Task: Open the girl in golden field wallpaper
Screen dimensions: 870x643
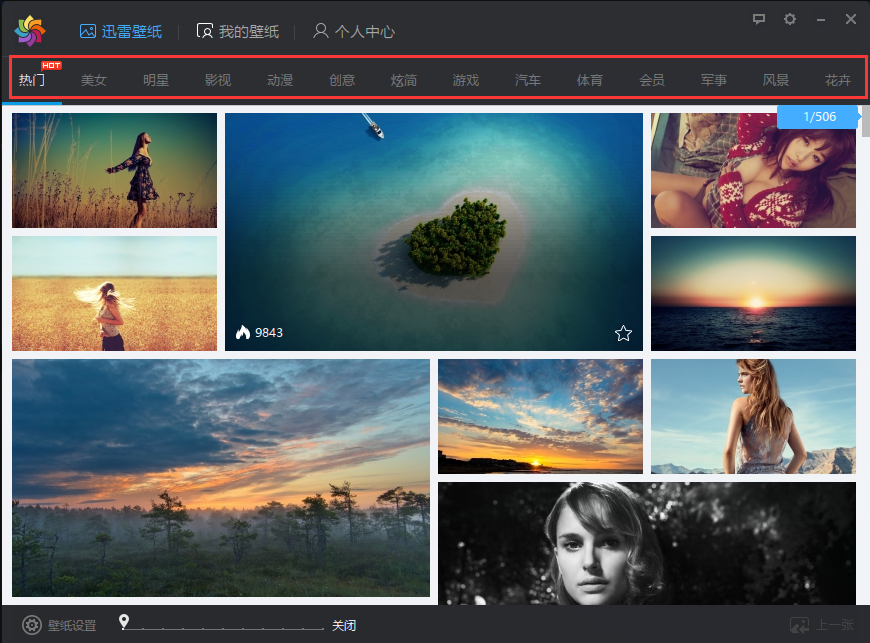Action: tap(114, 293)
